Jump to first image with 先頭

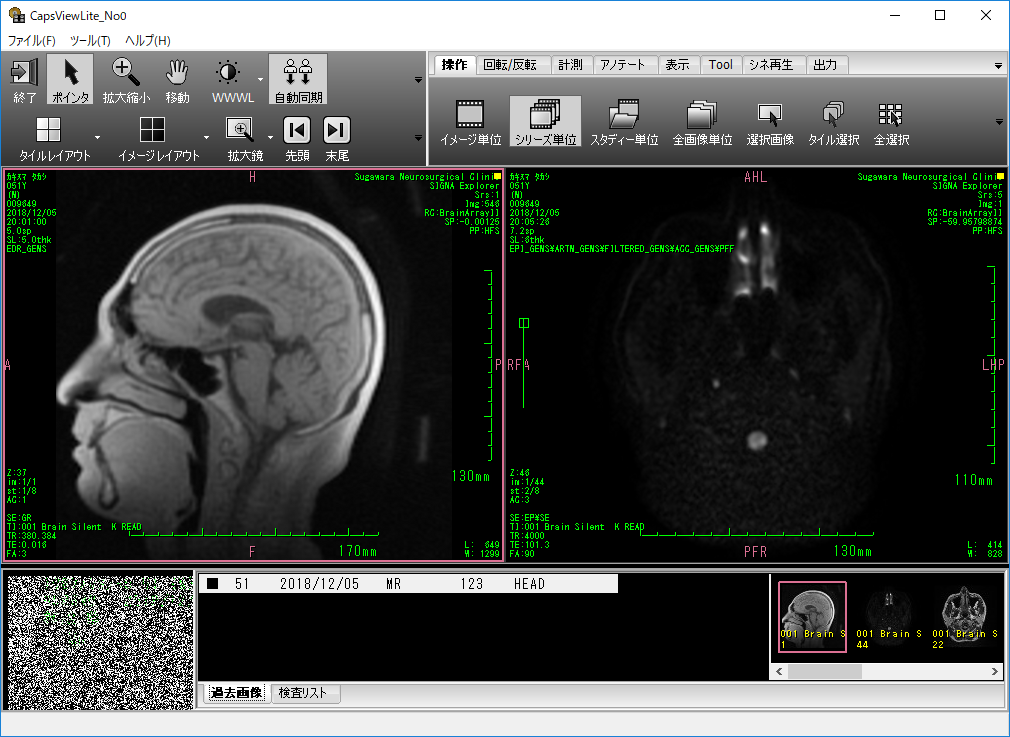(297, 137)
